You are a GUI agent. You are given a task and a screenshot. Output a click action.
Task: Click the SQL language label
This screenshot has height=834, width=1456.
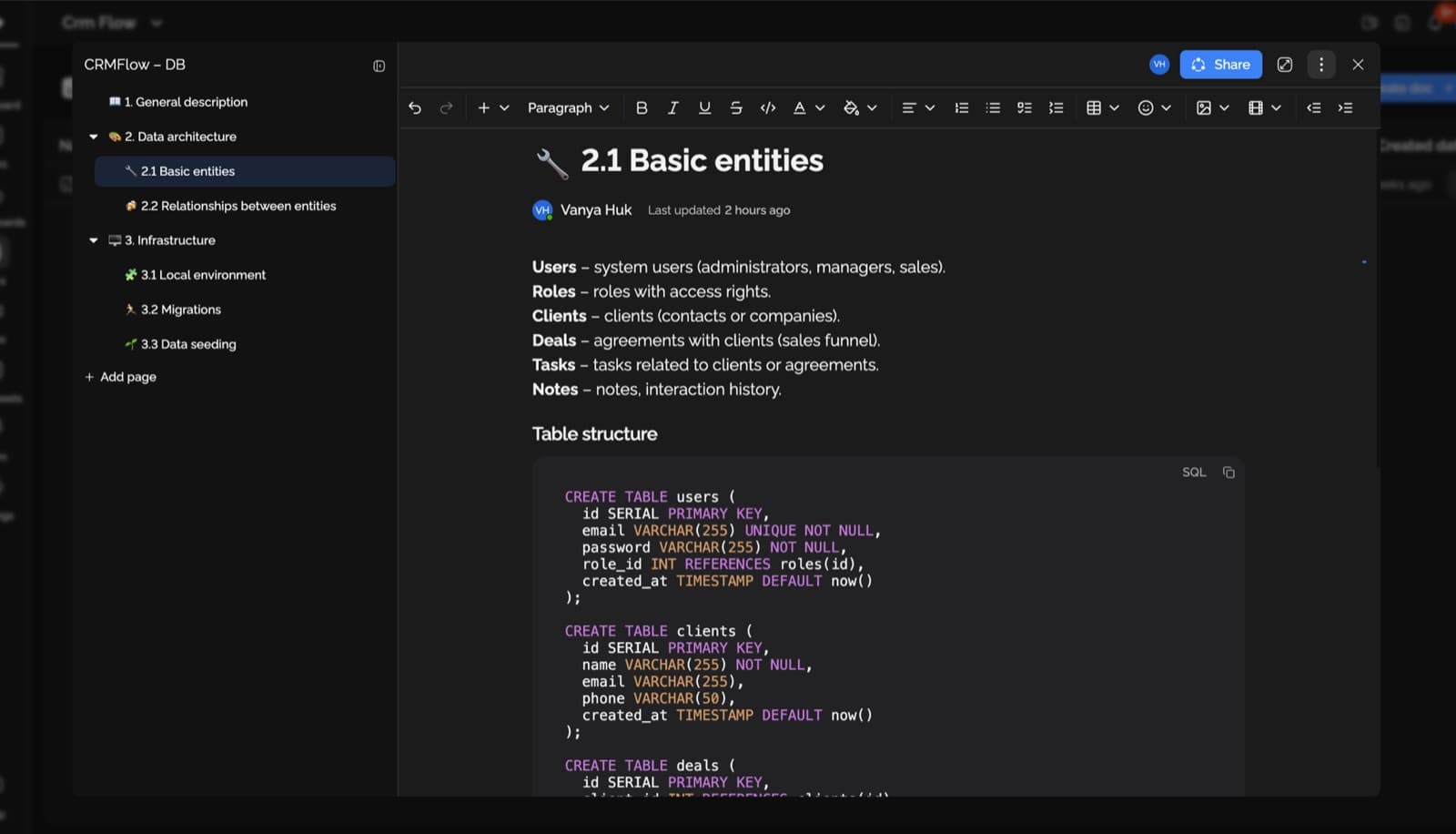[x=1194, y=472]
